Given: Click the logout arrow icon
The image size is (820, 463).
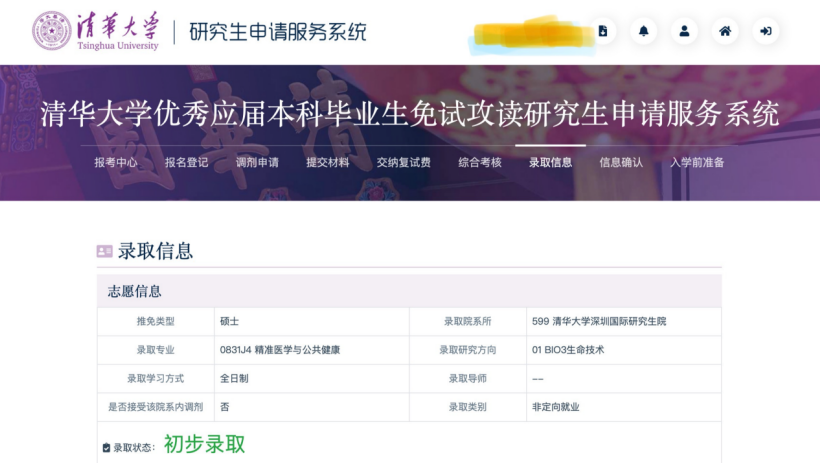Looking at the screenshot, I should (766, 31).
